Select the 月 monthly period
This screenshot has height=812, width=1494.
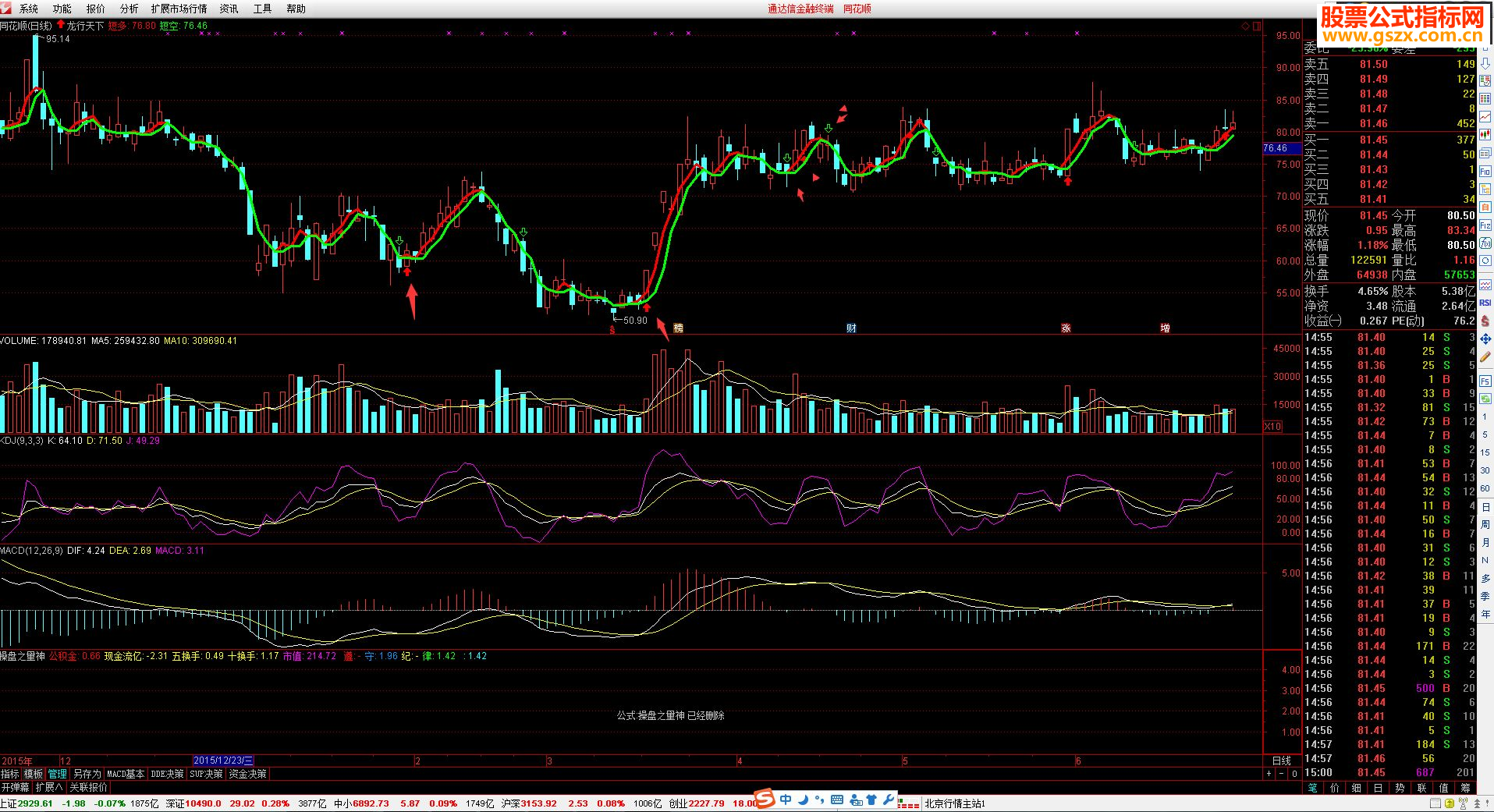pyautogui.click(x=1485, y=542)
